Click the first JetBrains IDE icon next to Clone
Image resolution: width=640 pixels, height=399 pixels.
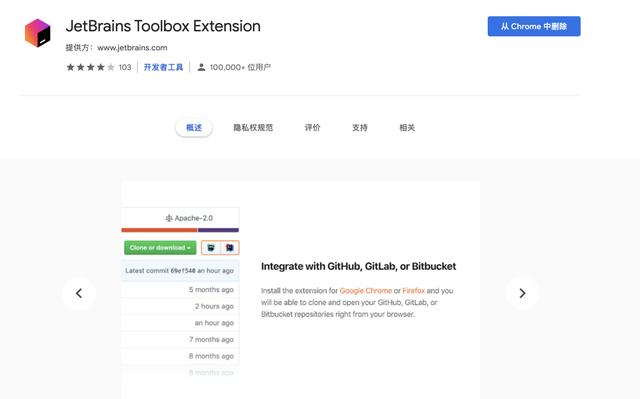click(x=211, y=248)
